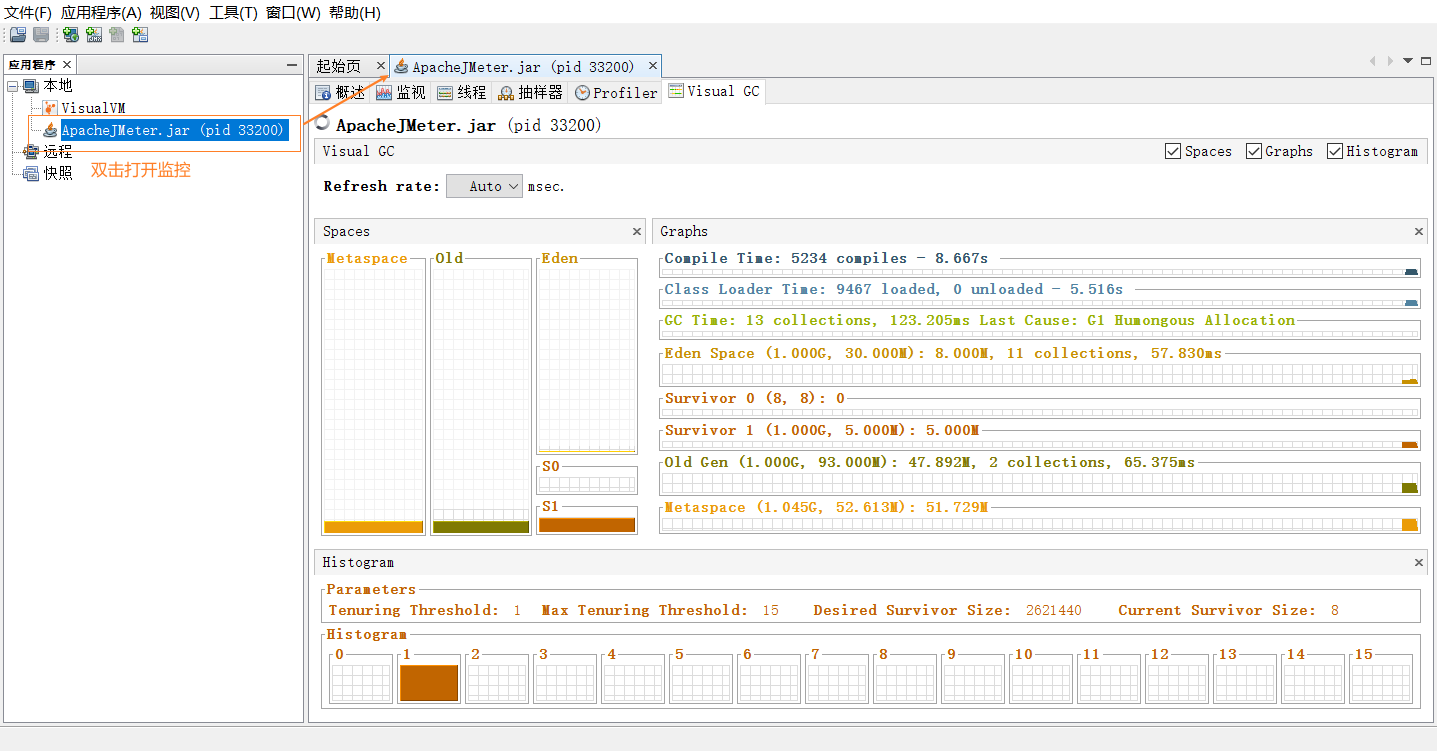This screenshot has height=751, width=1437.
Task: Click the last toolbar icon, Add Snapshot
Action: pyautogui.click(x=140, y=35)
